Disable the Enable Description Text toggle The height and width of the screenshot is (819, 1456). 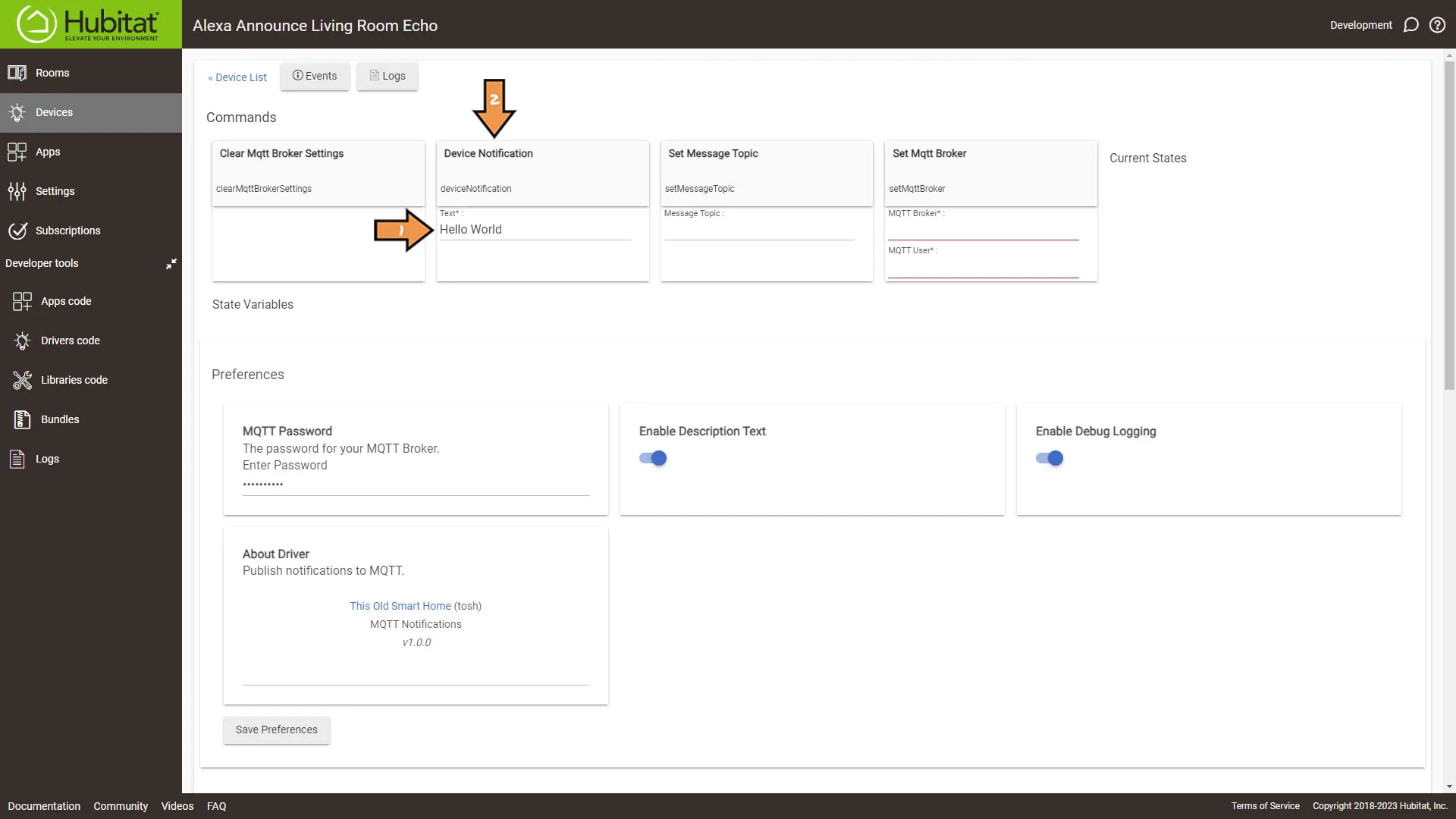(653, 458)
